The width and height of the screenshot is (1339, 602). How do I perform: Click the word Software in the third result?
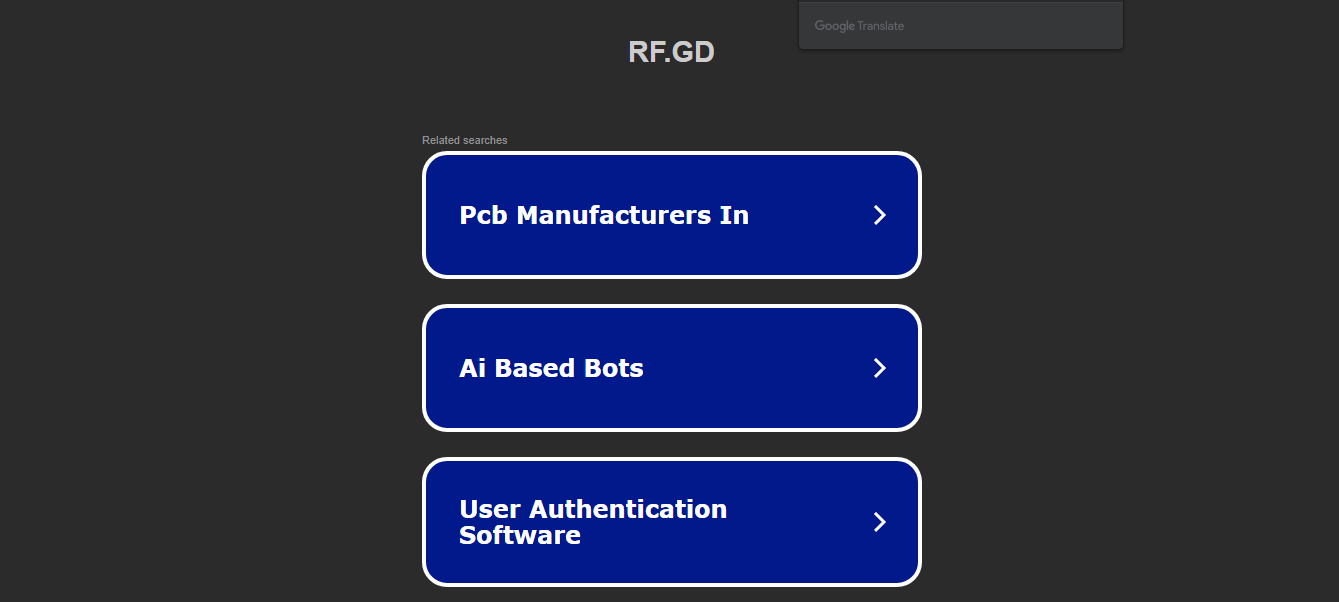[519, 535]
